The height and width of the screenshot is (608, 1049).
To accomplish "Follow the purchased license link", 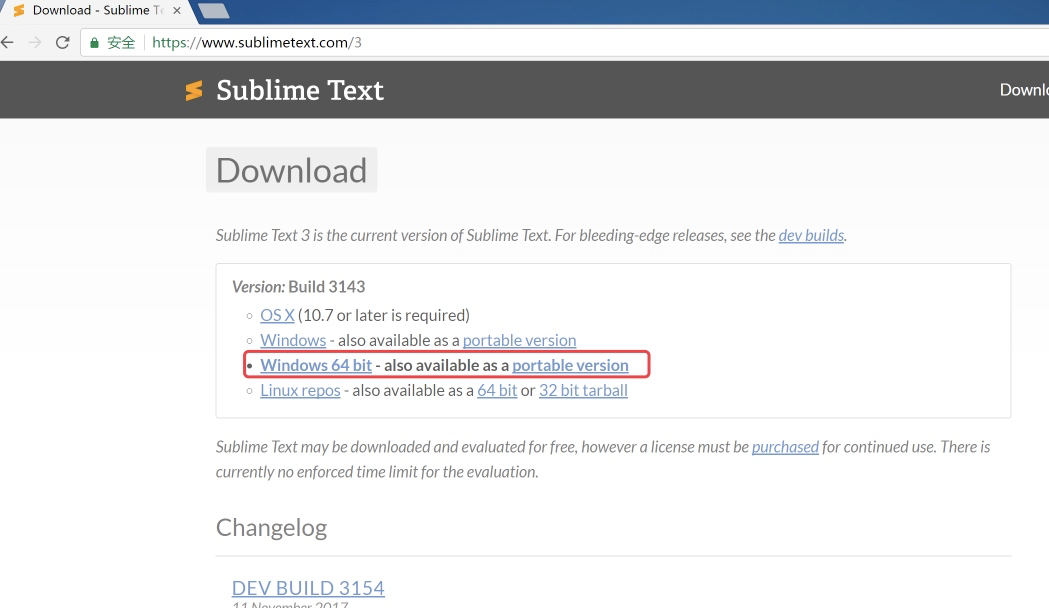I will [x=785, y=447].
